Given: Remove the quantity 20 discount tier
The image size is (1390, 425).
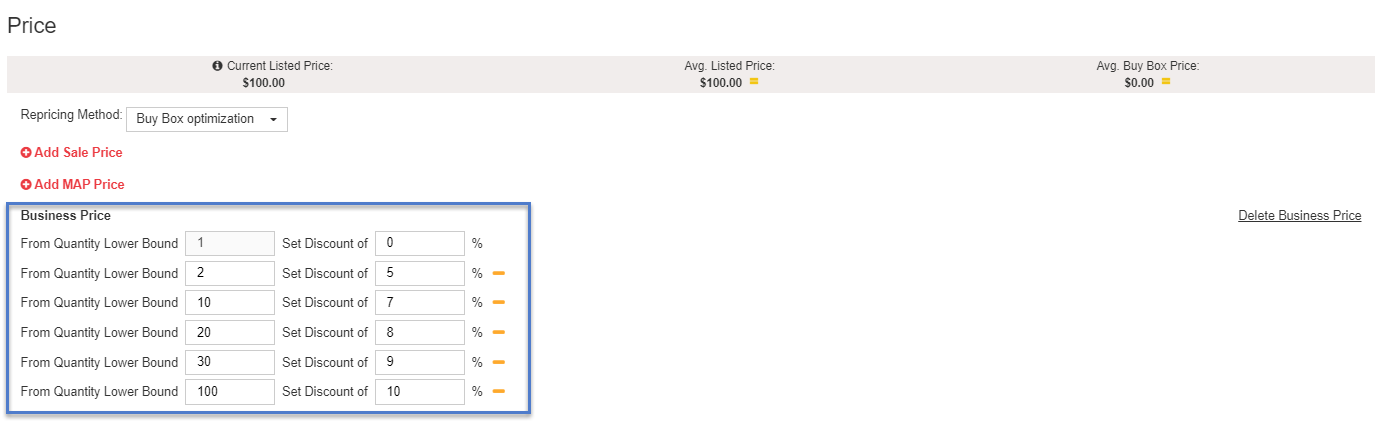Looking at the screenshot, I should click(x=498, y=332).
